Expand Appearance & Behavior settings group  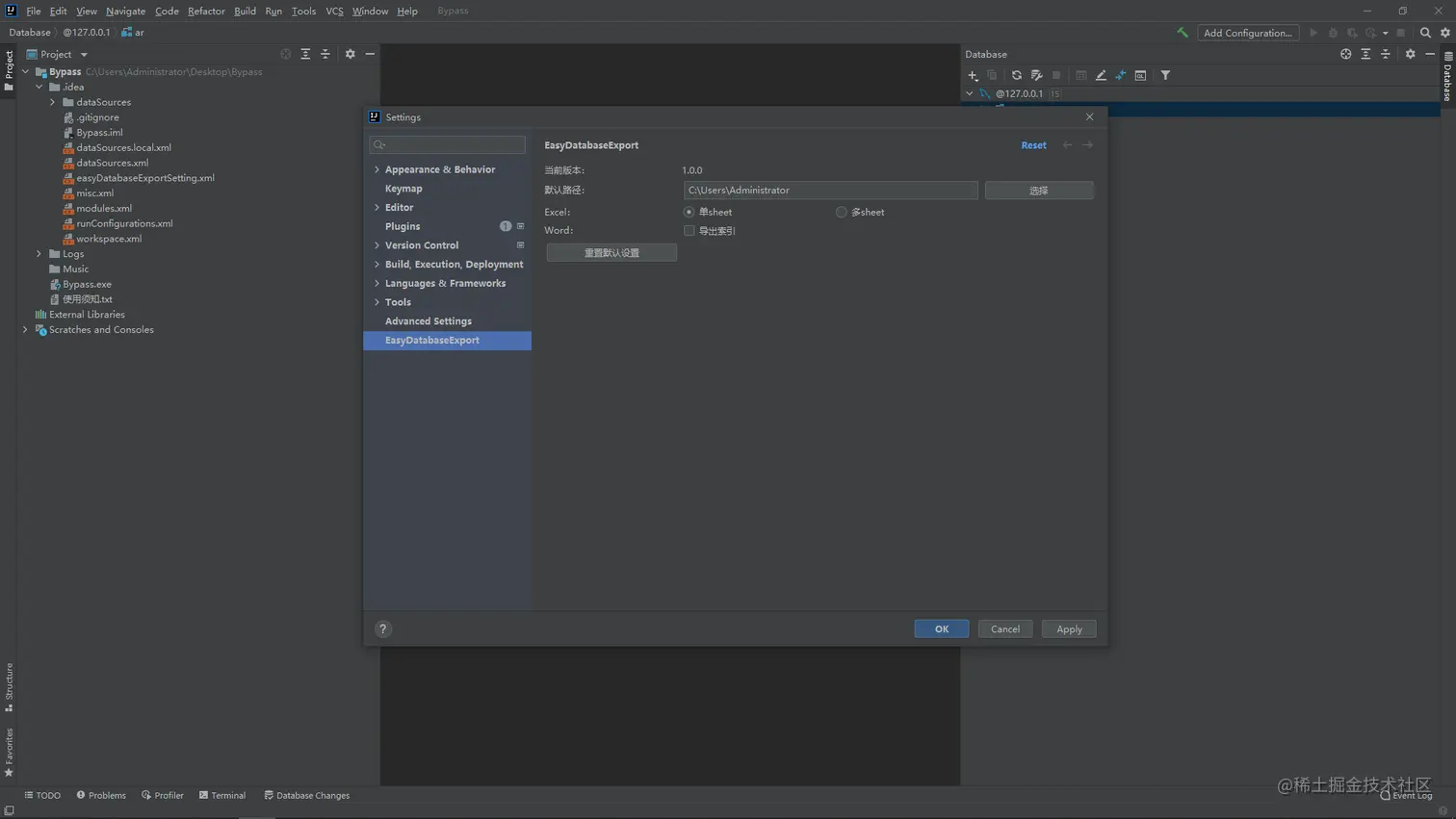coord(377,169)
